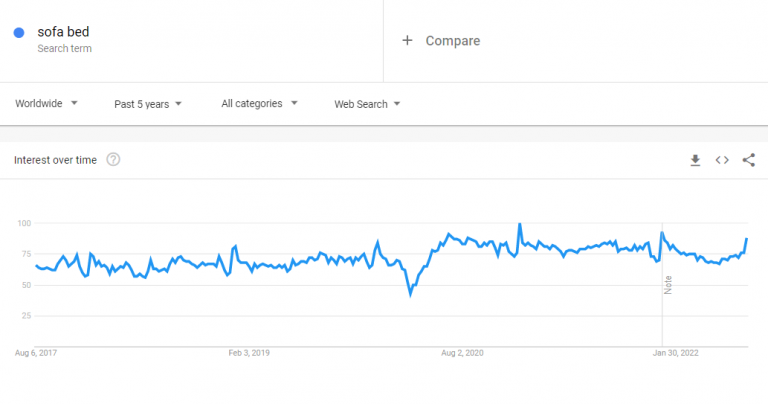
Task: Click the share icon
Action: [749, 160]
